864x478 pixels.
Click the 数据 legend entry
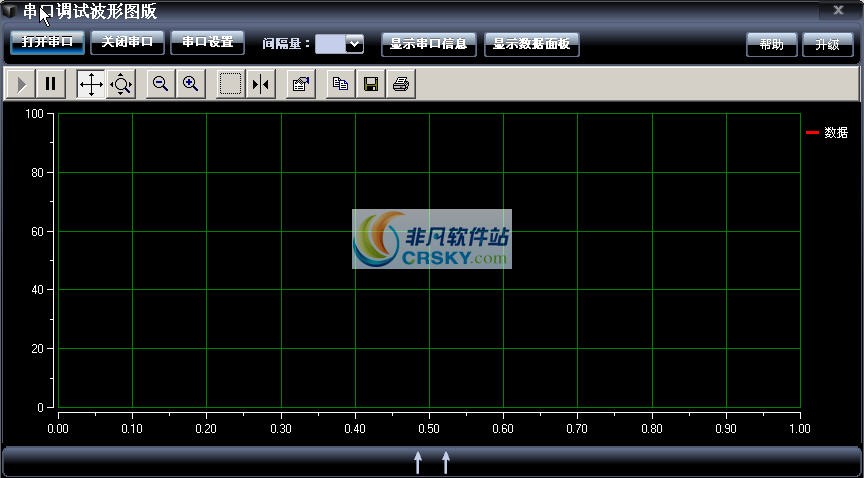[x=827, y=132]
